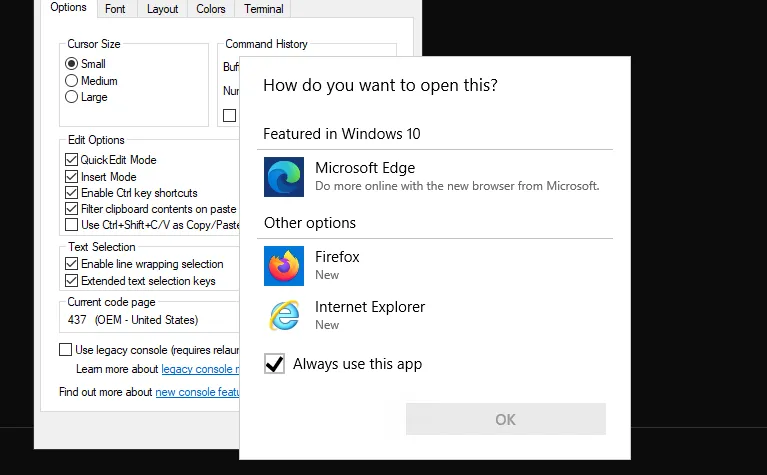Open the new console features link

[197, 392]
